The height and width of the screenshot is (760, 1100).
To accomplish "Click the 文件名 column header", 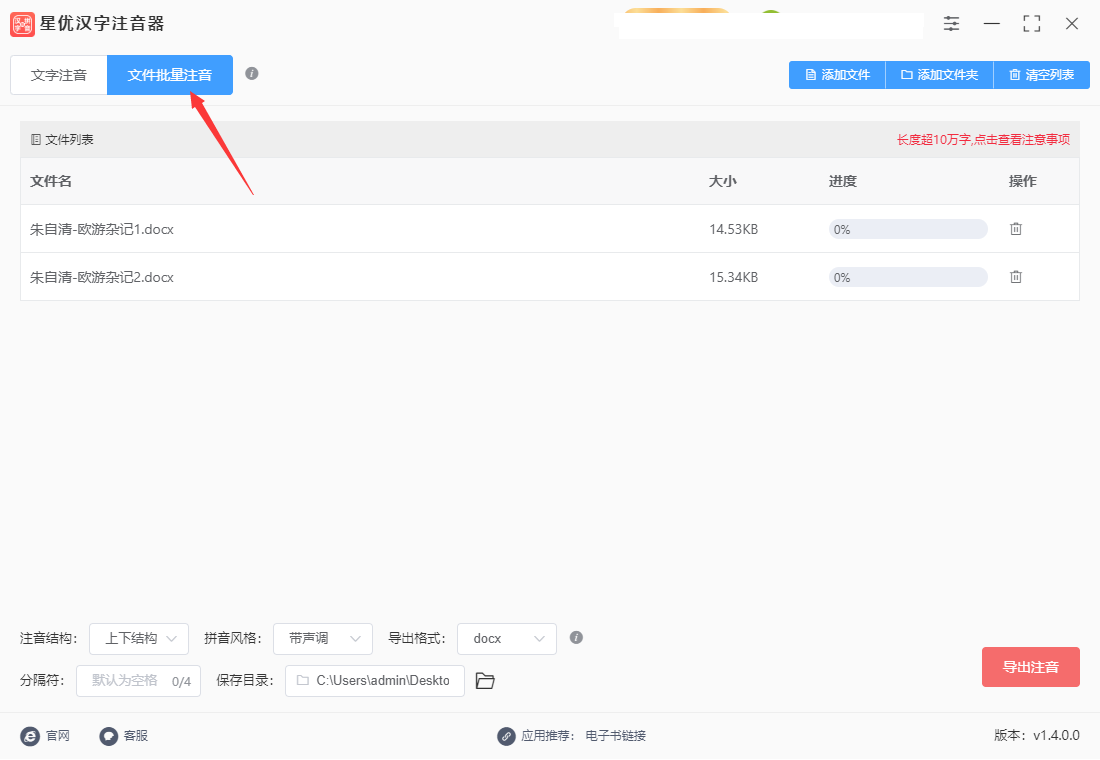I will coord(51,181).
